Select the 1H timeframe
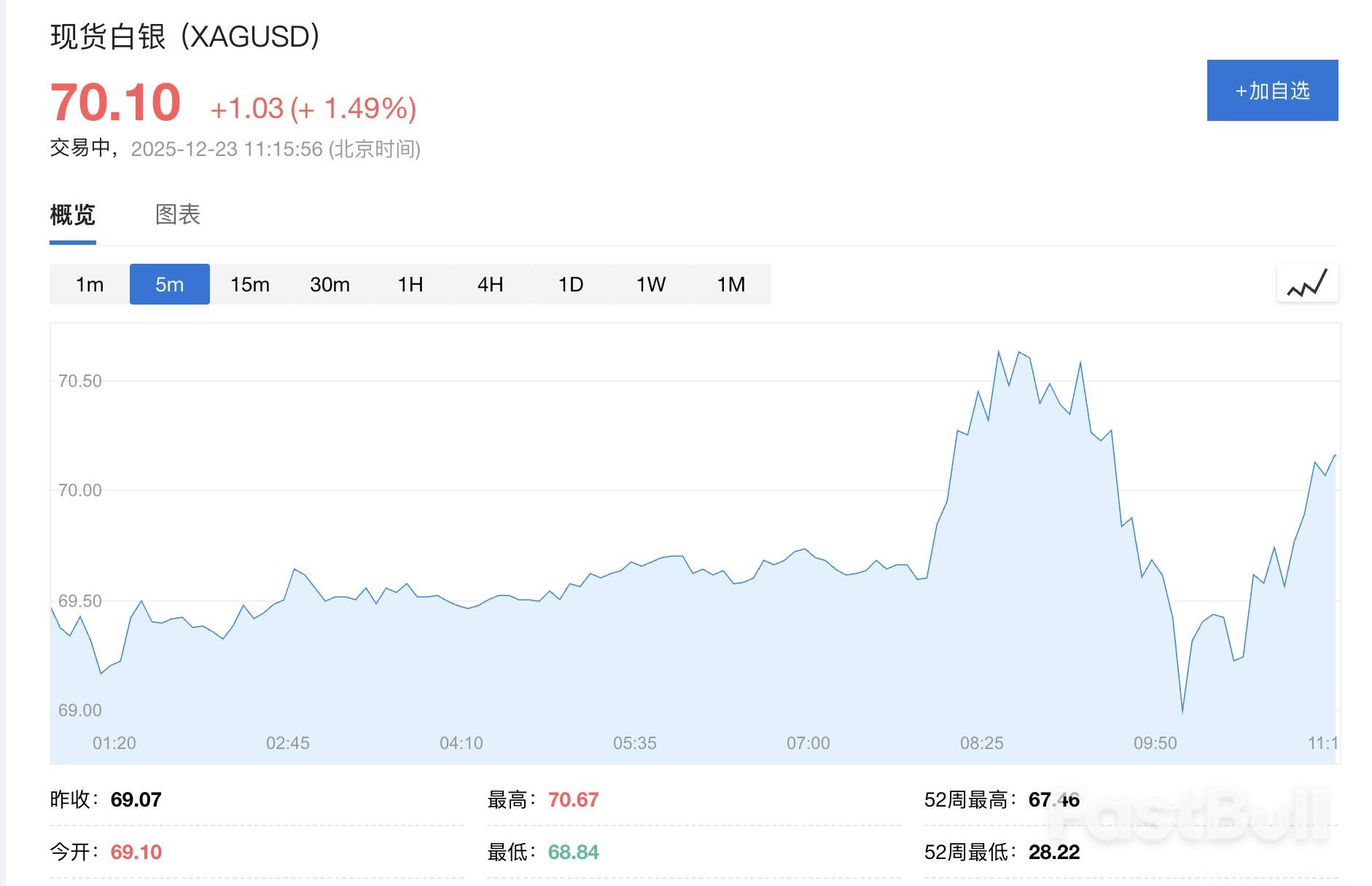 pyautogui.click(x=410, y=284)
